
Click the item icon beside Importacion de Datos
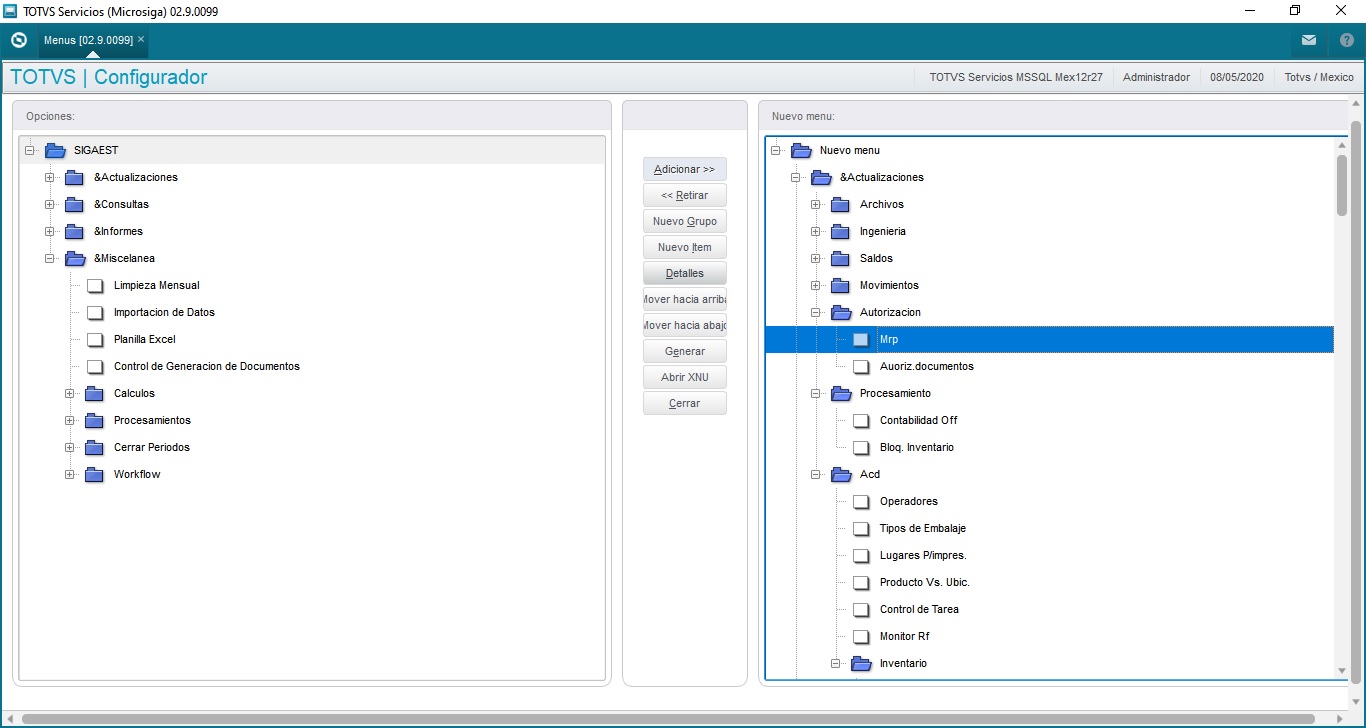click(x=95, y=312)
